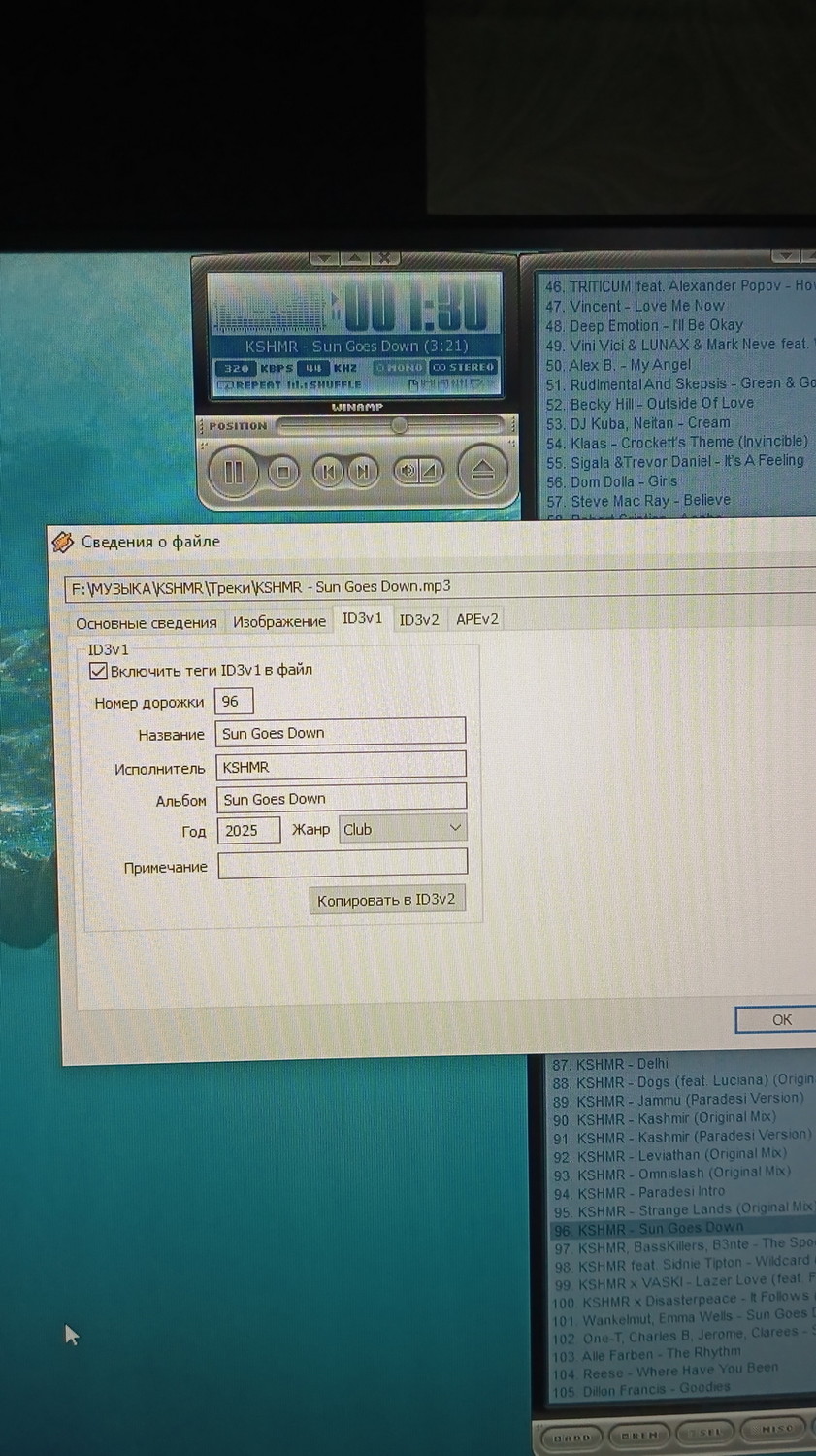Select playlist track '98. KSHMR feat. Sidnie Tipton - Wildcard'
This screenshot has width=816, height=1456.
click(682, 1265)
